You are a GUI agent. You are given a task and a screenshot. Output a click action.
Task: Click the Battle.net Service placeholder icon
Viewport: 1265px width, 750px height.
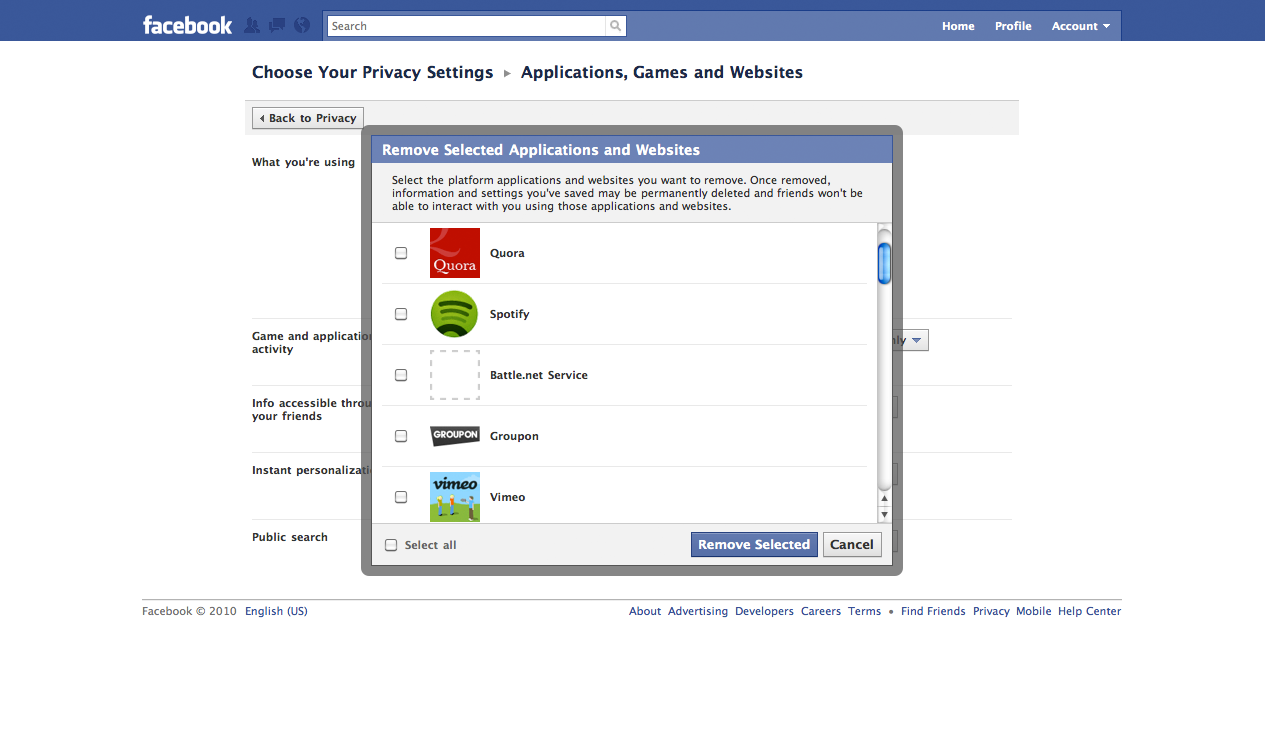click(455, 375)
